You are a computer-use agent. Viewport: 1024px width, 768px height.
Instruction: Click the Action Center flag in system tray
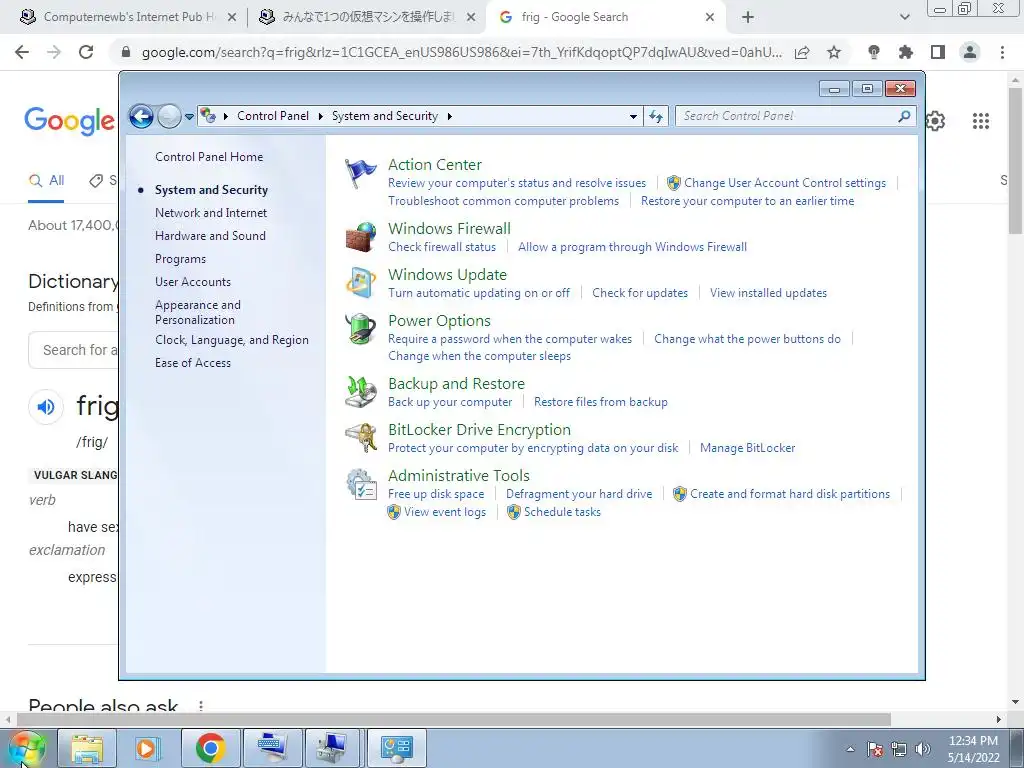click(875, 749)
